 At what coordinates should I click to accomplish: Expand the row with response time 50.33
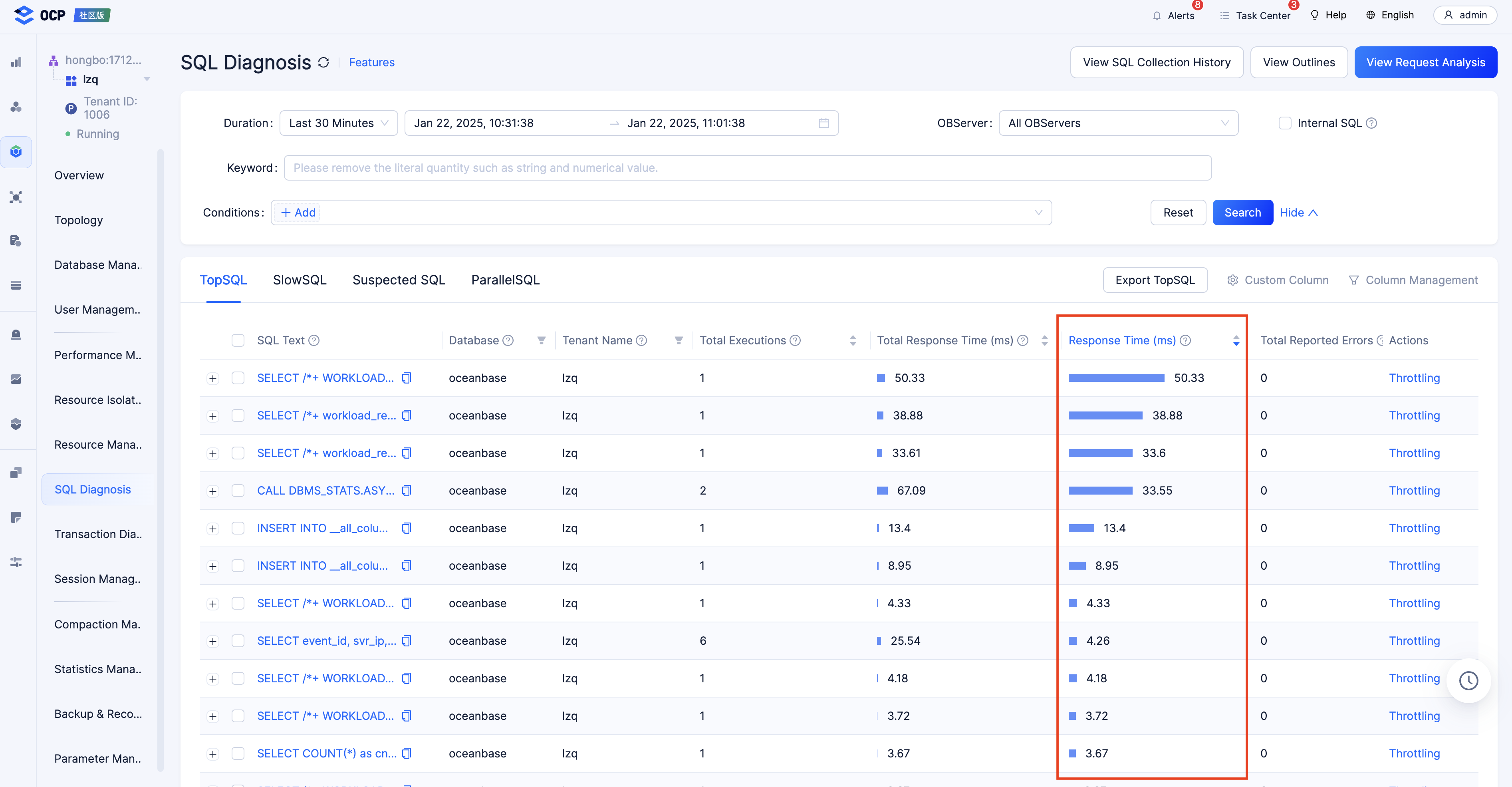[x=213, y=378]
